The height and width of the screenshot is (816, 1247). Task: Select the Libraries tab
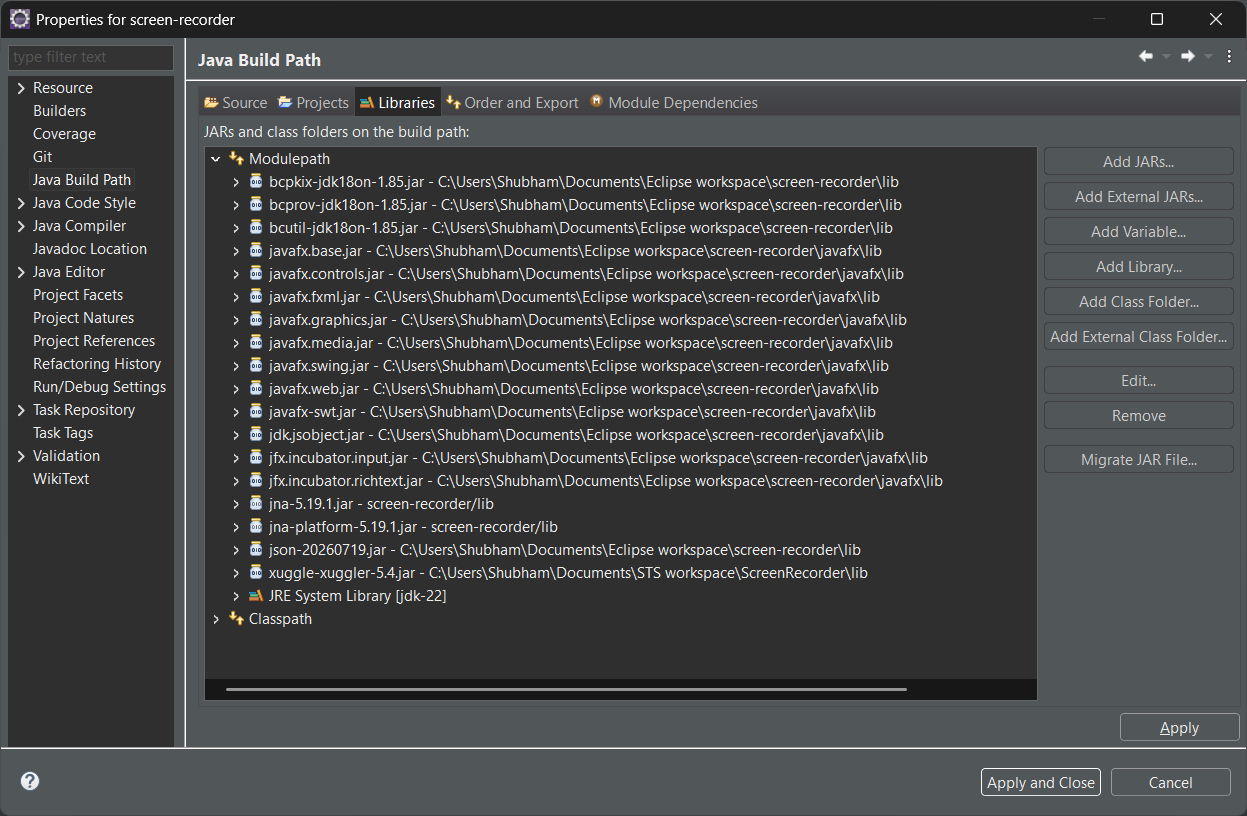point(397,102)
